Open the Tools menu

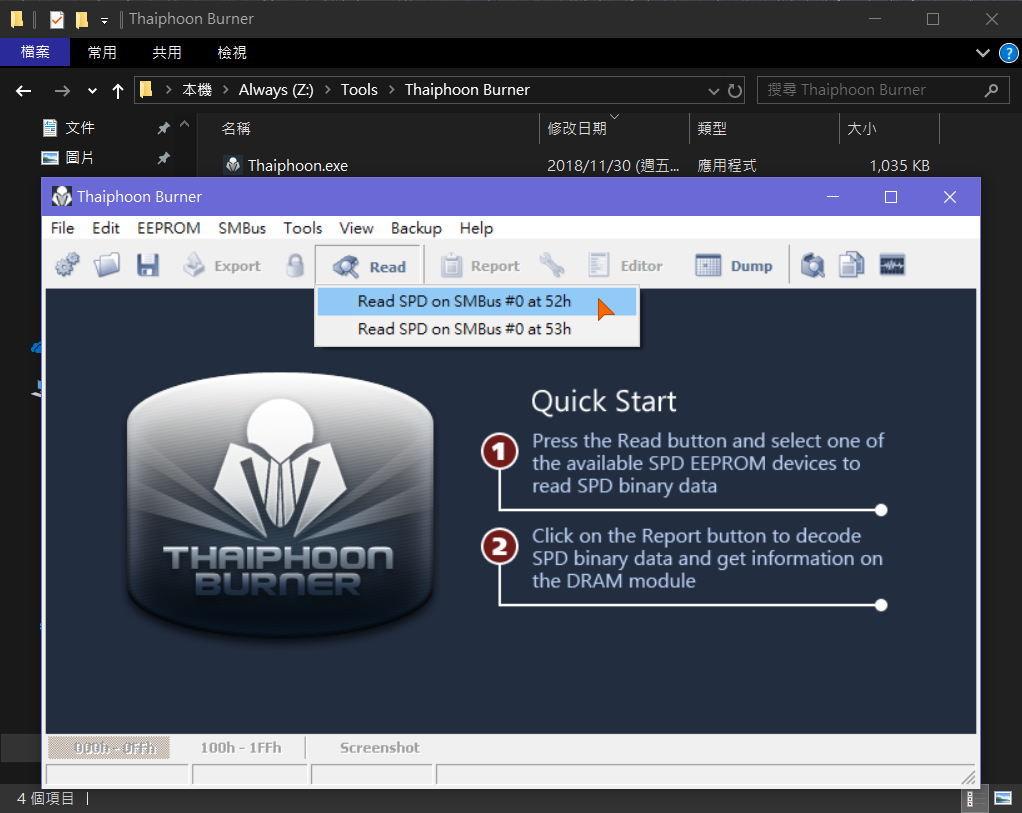[302, 228]
